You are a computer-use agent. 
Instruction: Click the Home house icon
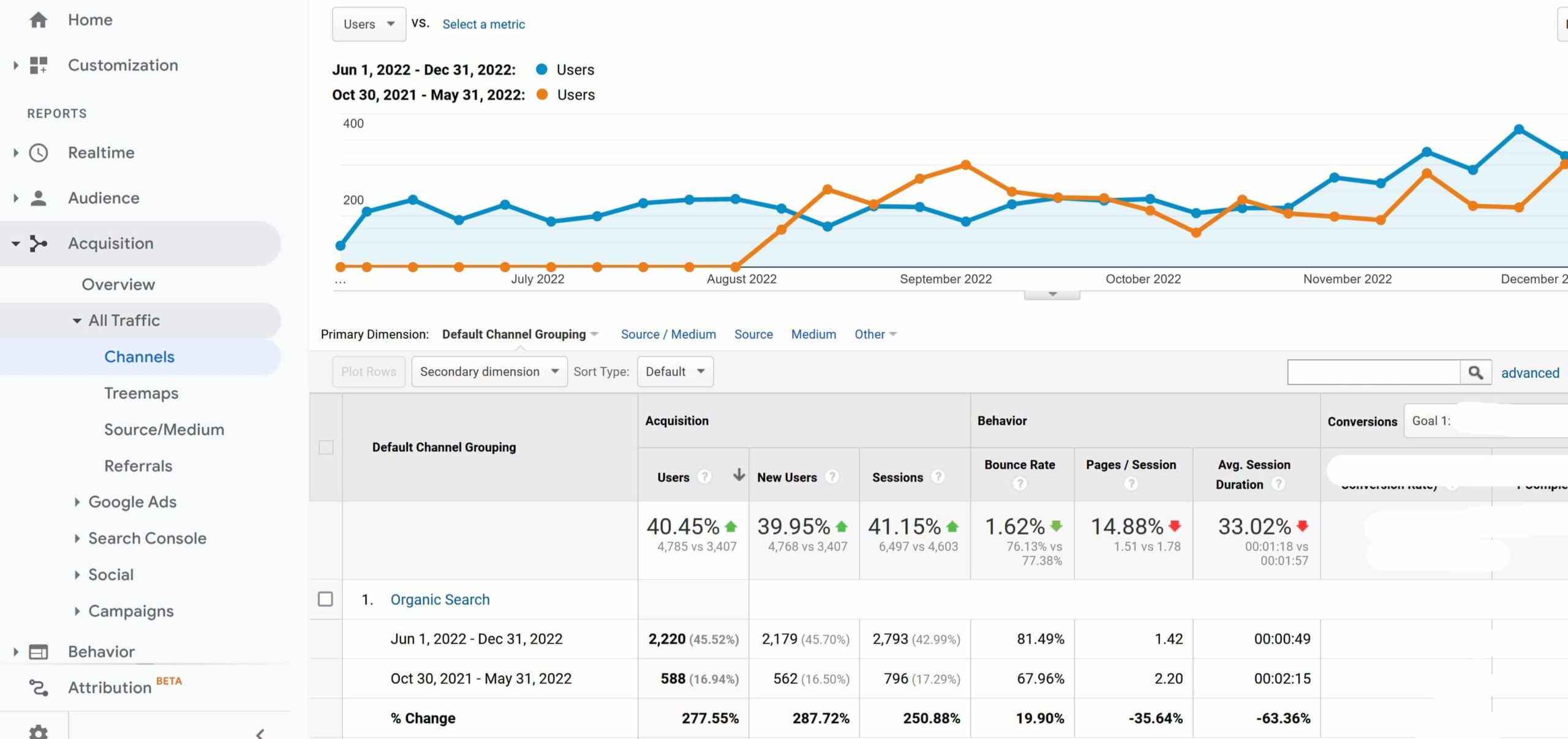38,20
